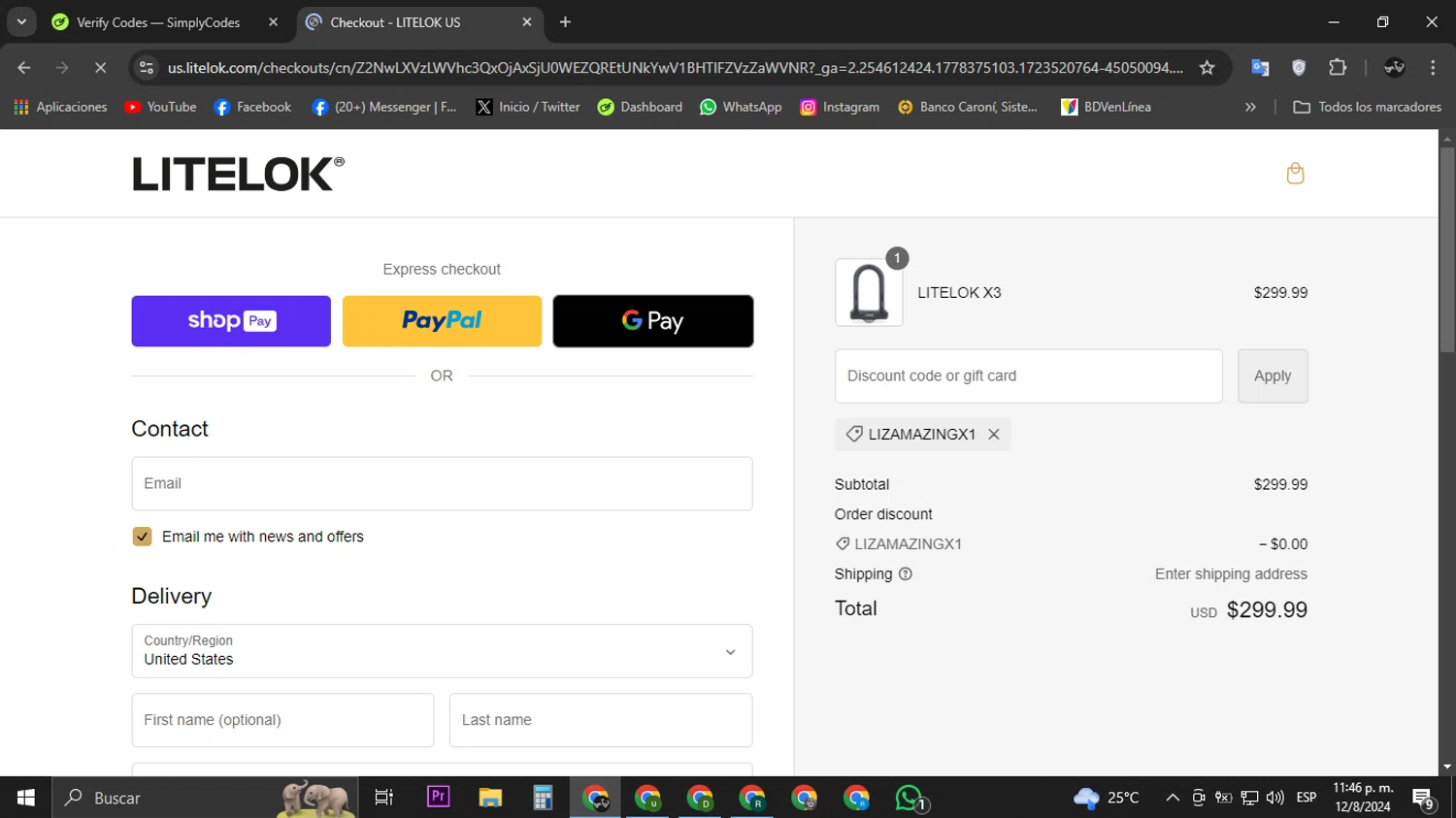Screen dimensions: 1456x818
Task: Open the shopping bag cart icon
Action: (1295, 174)
